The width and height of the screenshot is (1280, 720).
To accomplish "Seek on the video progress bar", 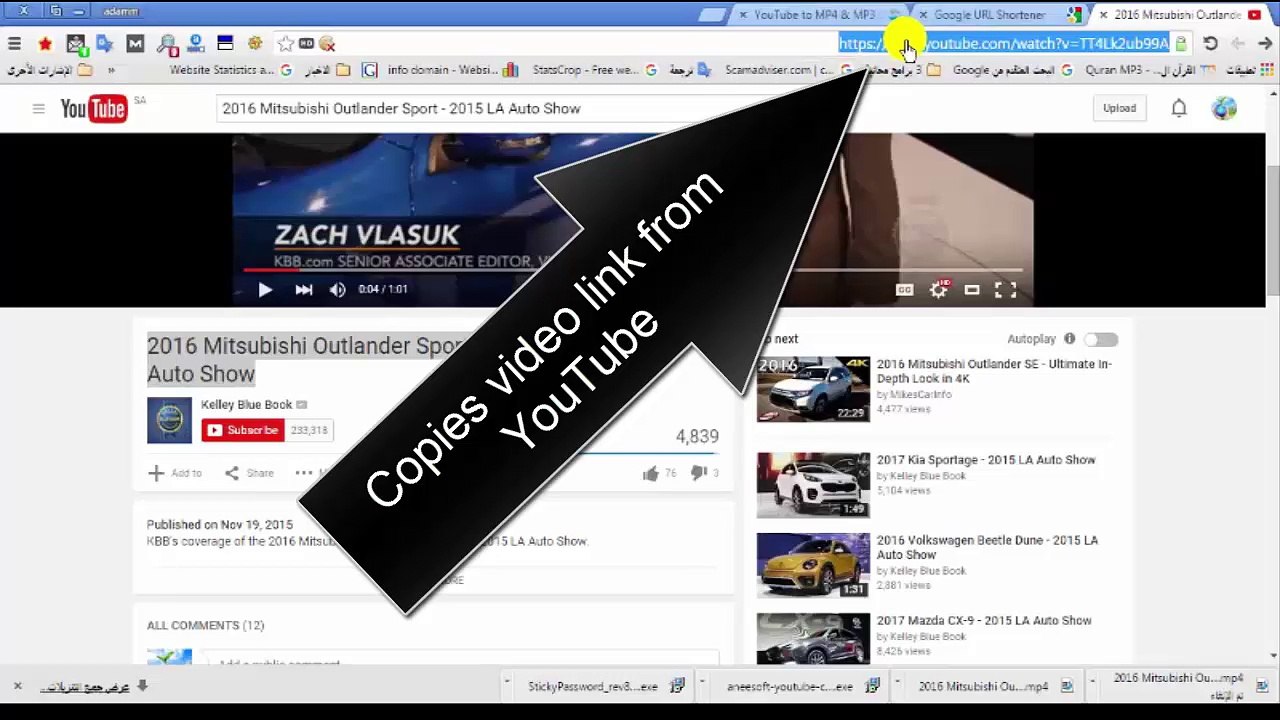I will (x=632, y=269).
